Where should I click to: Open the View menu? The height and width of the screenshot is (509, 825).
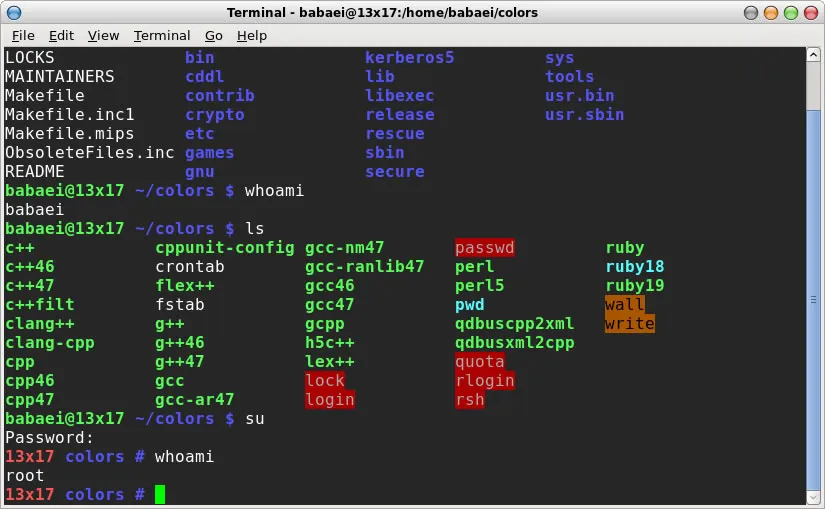tap(103, 35)
